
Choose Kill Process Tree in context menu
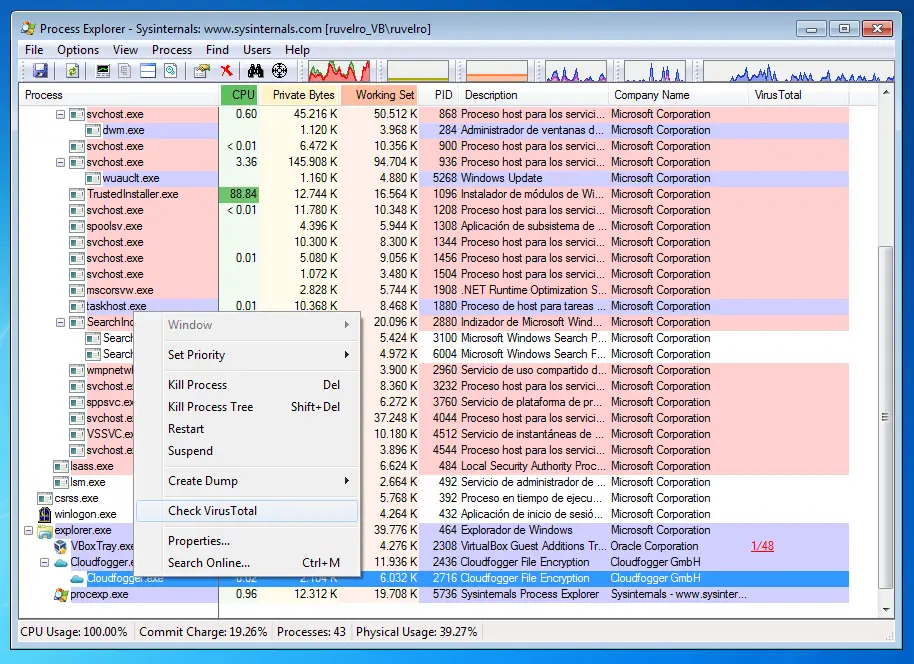pyautogui.click(x=248, y=407)
